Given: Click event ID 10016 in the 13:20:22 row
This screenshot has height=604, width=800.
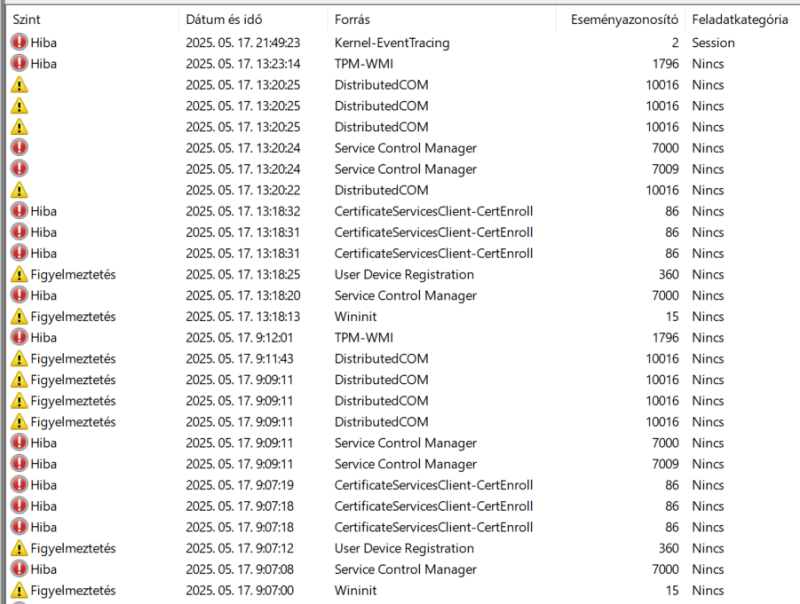Looking at the screenshot, I should [x=662, y=190].
